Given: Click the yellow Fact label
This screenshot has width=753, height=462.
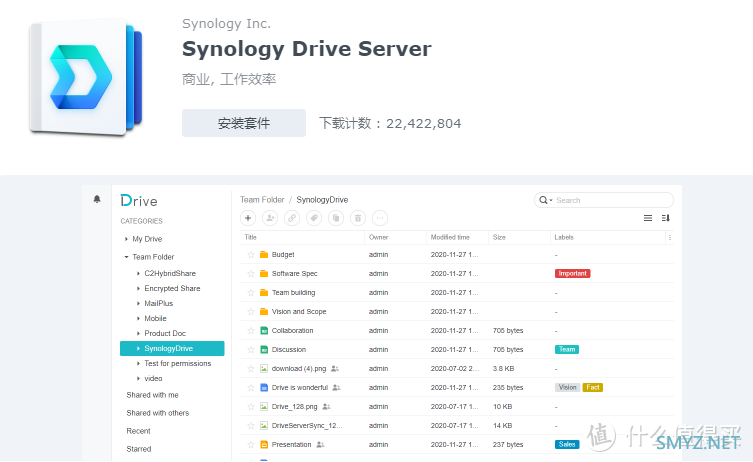Looking at the screenshot, I should pyautogui.click(x=593, y=388).
